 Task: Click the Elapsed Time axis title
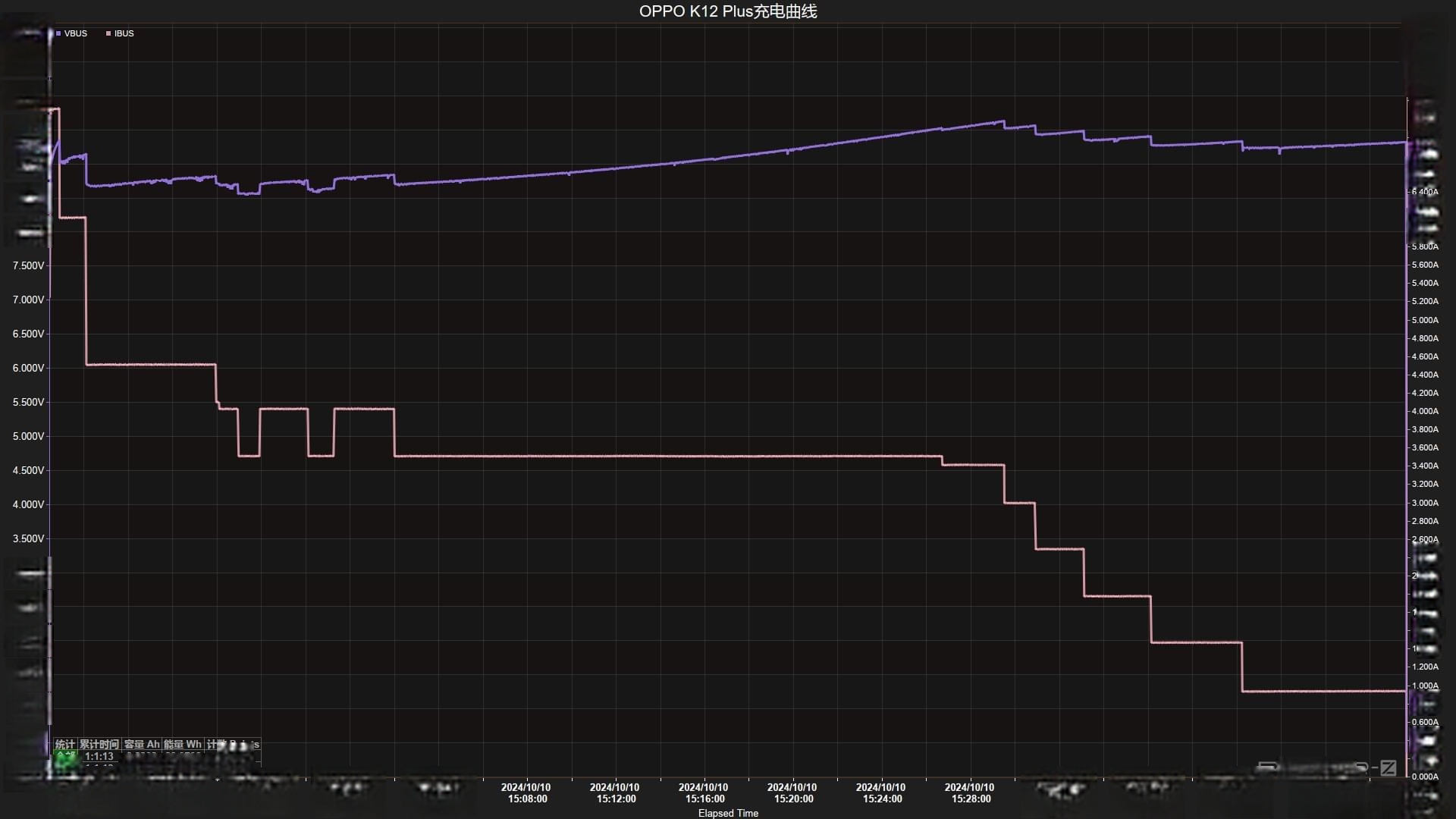point(728,813)
